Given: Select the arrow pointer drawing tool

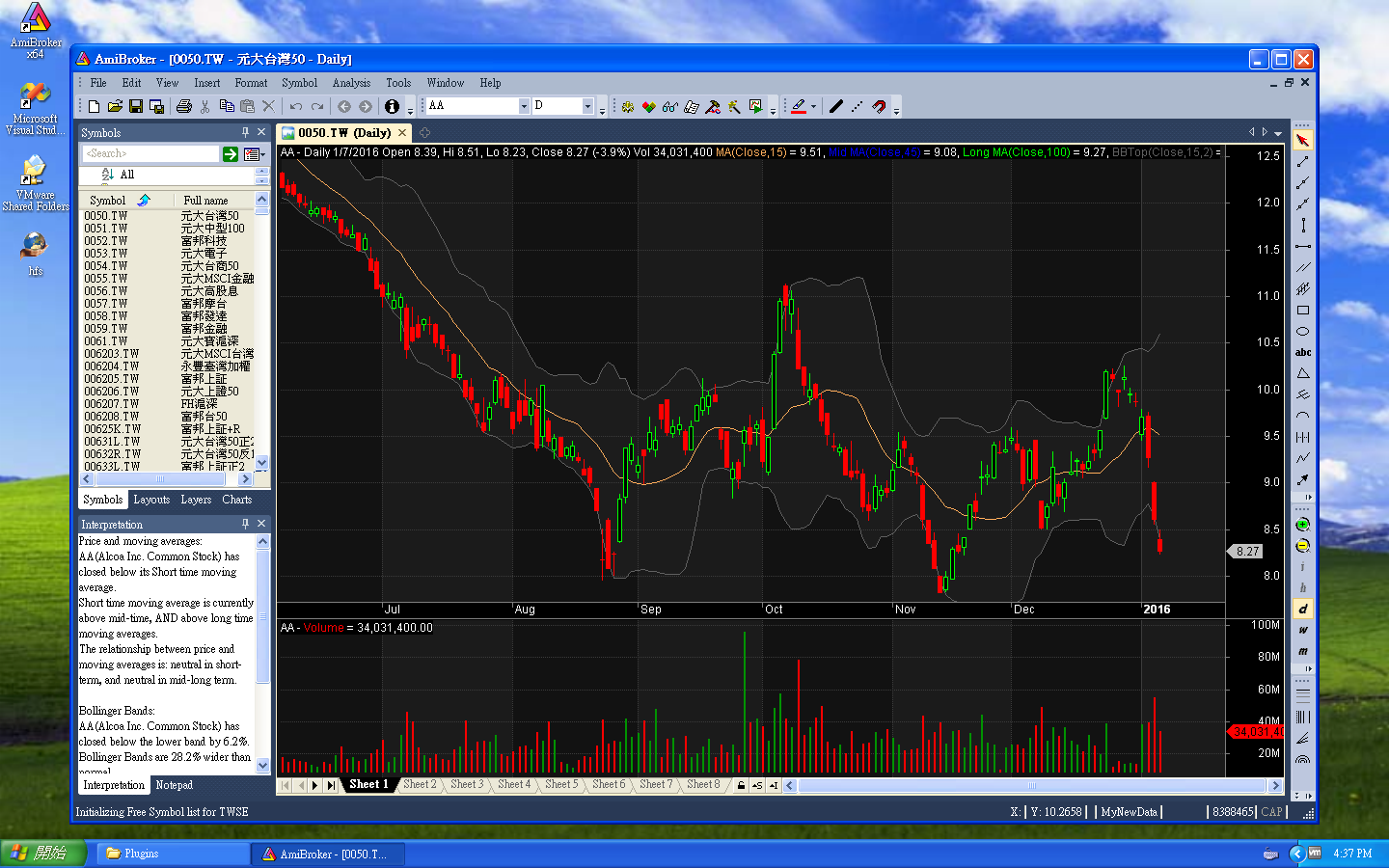Looking at the screenshot, I should pos(1303,140).
